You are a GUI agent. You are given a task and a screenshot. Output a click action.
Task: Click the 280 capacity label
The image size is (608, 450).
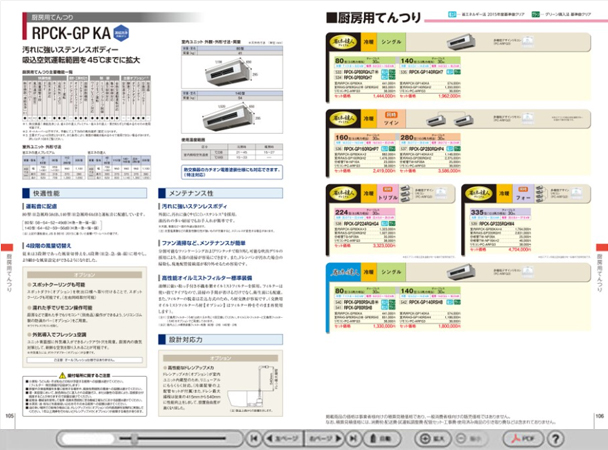click(x=407, y=137)
